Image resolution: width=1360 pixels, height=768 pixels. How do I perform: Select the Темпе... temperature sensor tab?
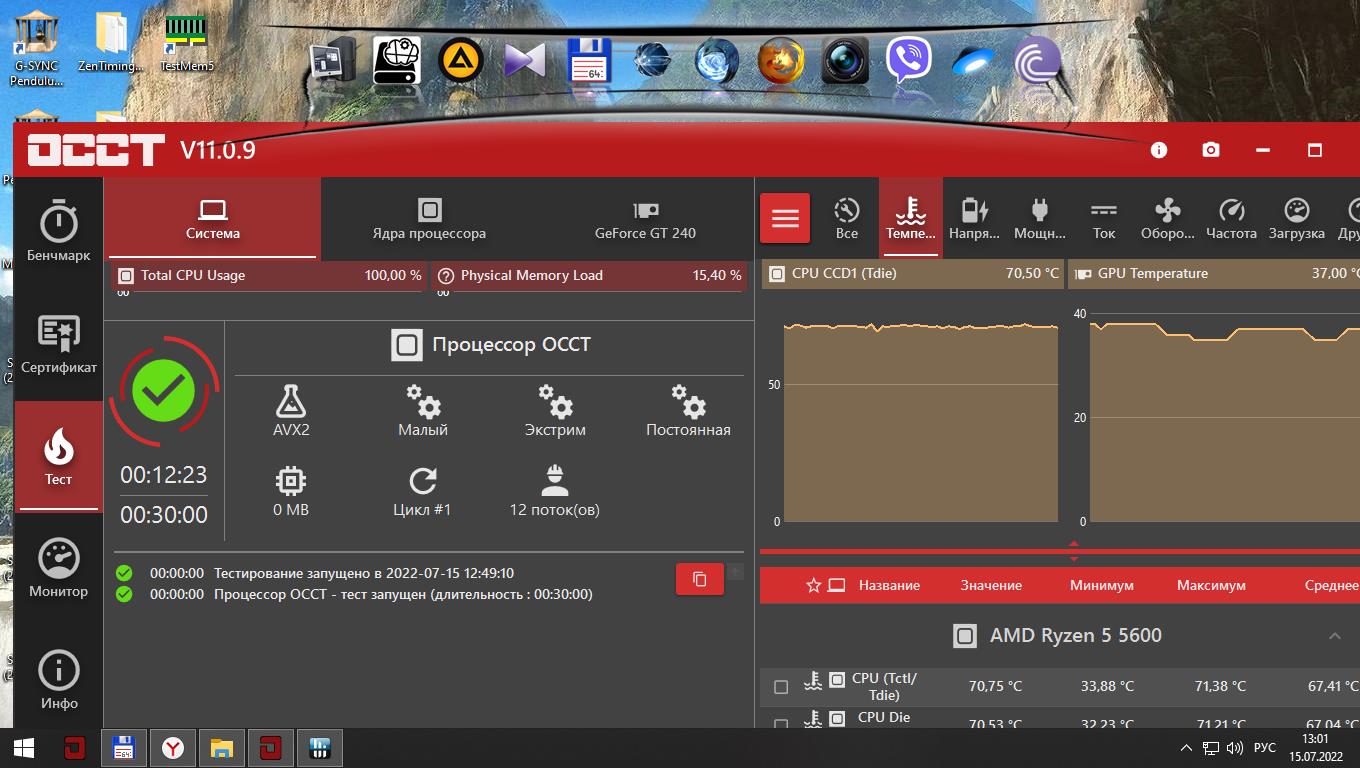point(911,218)
